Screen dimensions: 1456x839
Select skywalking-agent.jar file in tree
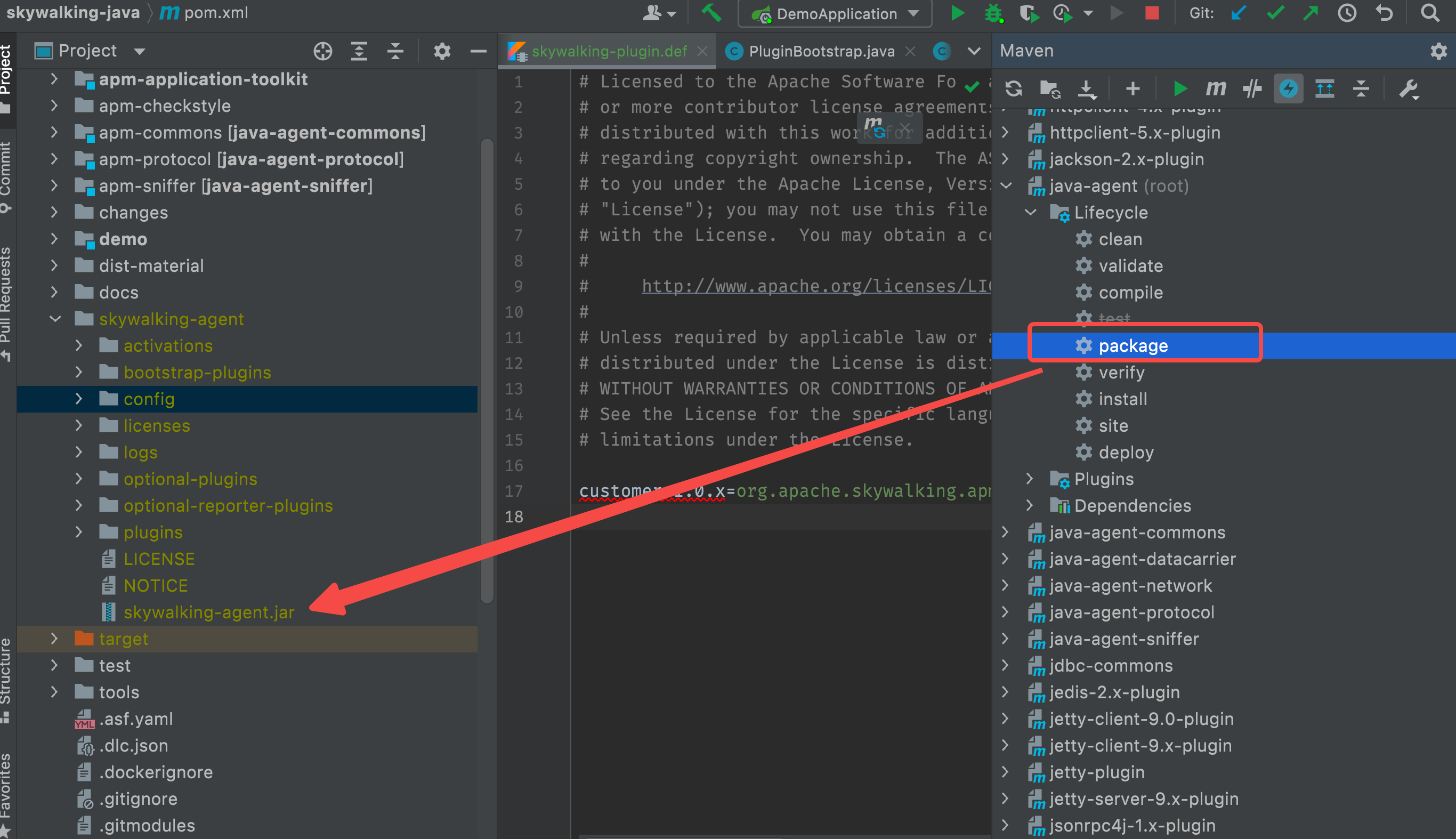click(x=208, y=612)
